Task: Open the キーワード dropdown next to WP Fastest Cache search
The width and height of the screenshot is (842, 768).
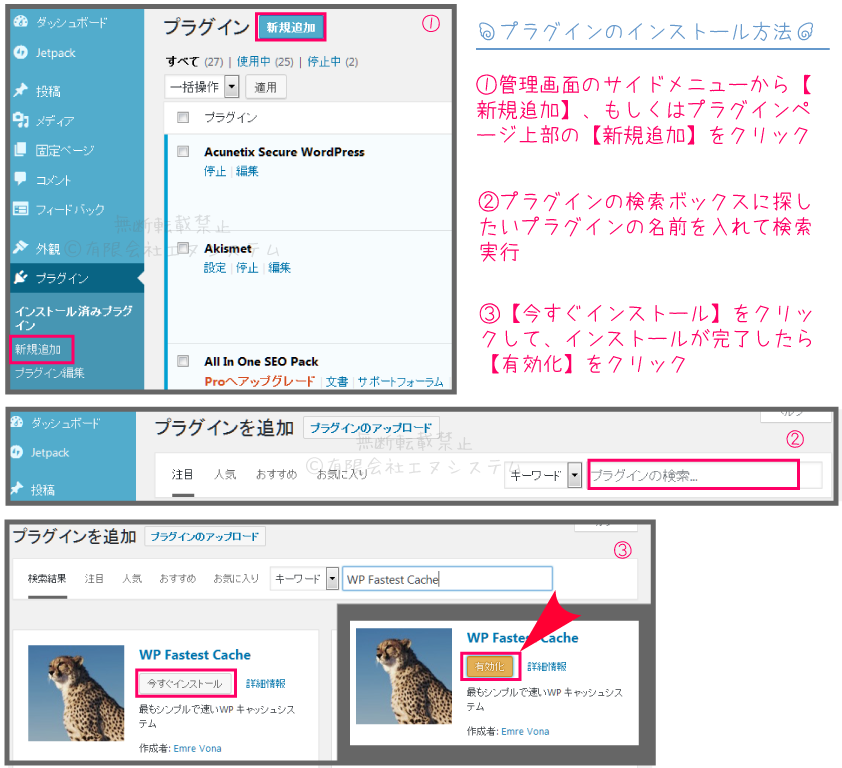Action: [304, 579]
